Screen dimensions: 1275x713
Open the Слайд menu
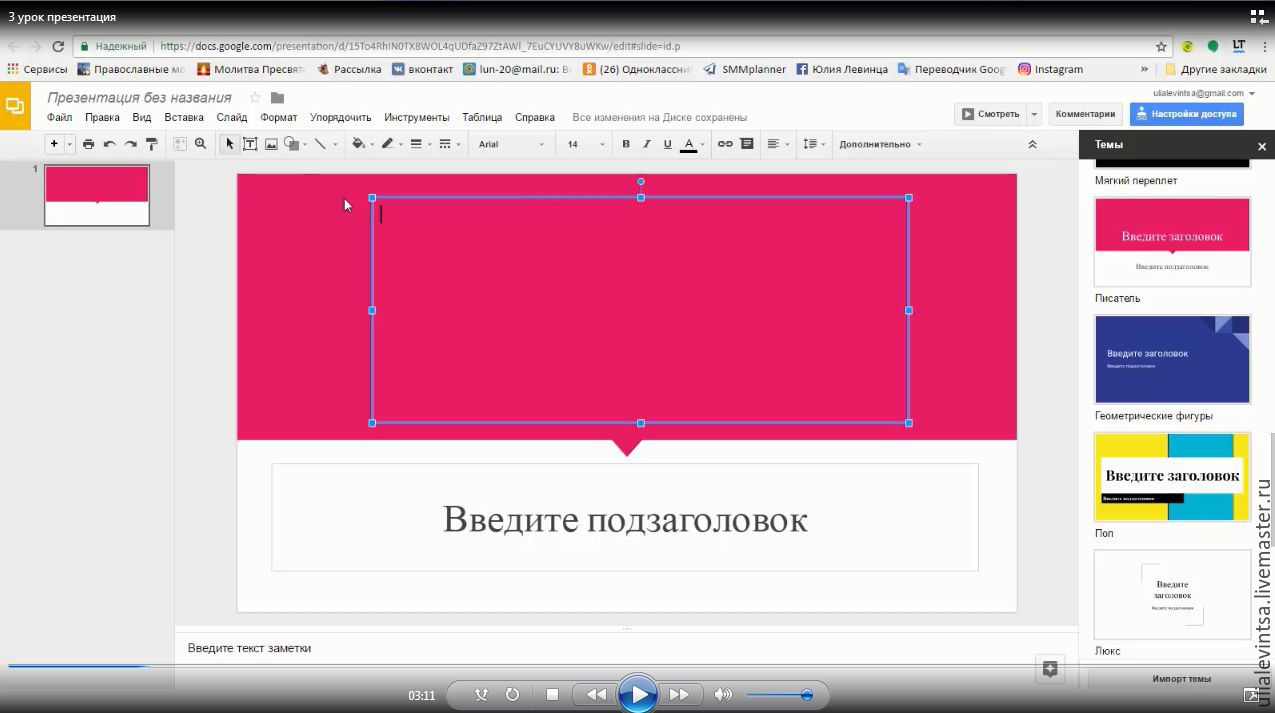(x=232, y=117)
